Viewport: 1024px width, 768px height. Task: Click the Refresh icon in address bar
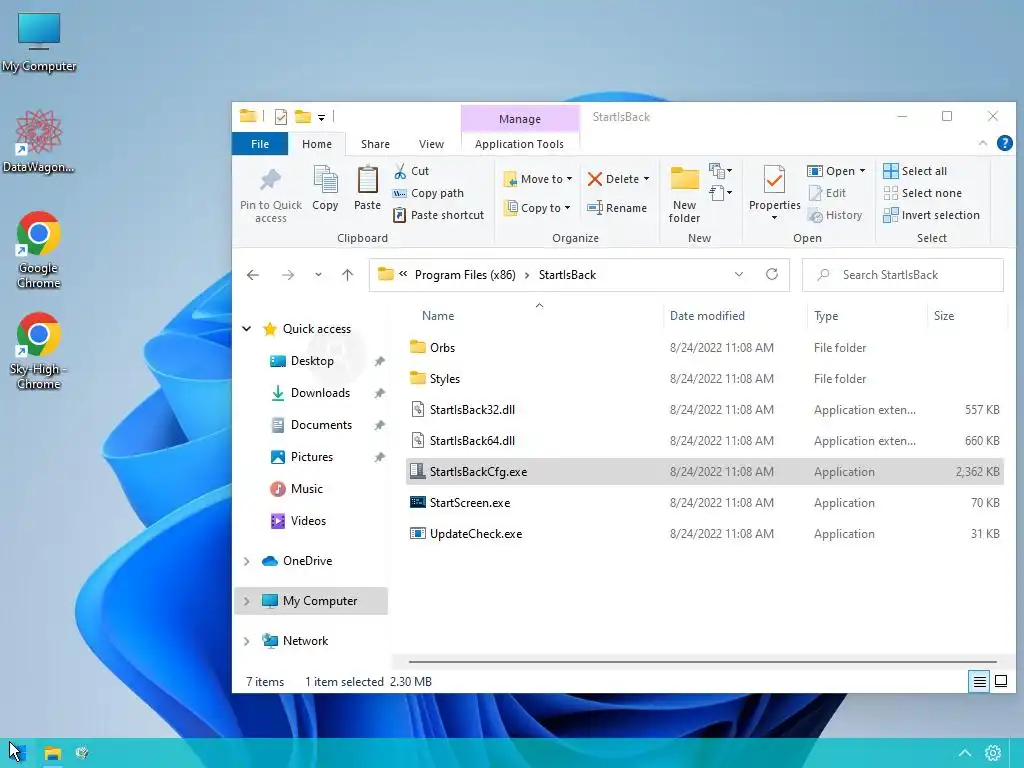coord(772,274)
